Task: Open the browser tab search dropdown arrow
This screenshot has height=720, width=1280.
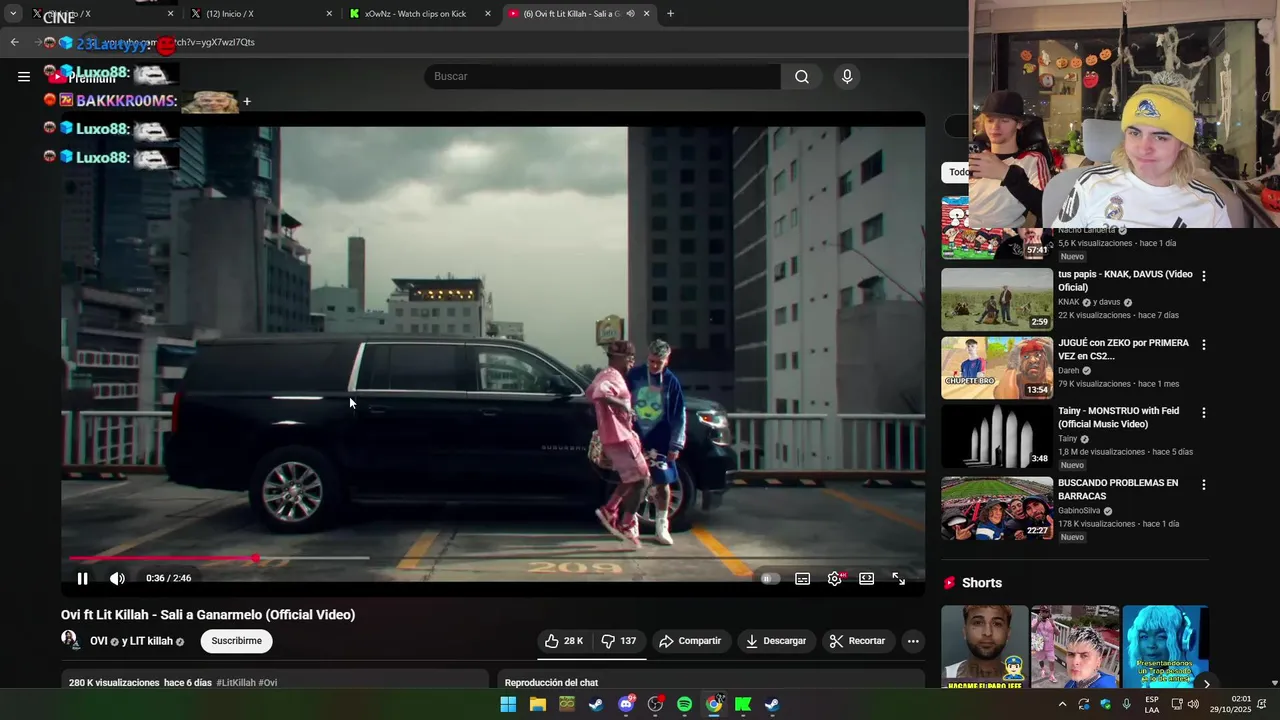Action: [x=13, y=14]
